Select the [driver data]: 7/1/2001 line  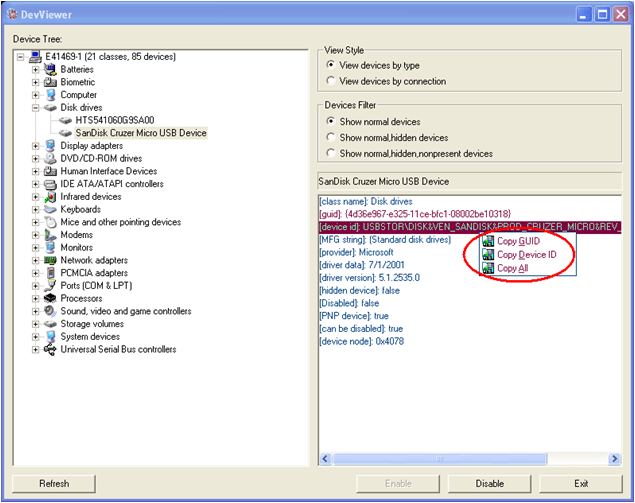tap(362, 265)
